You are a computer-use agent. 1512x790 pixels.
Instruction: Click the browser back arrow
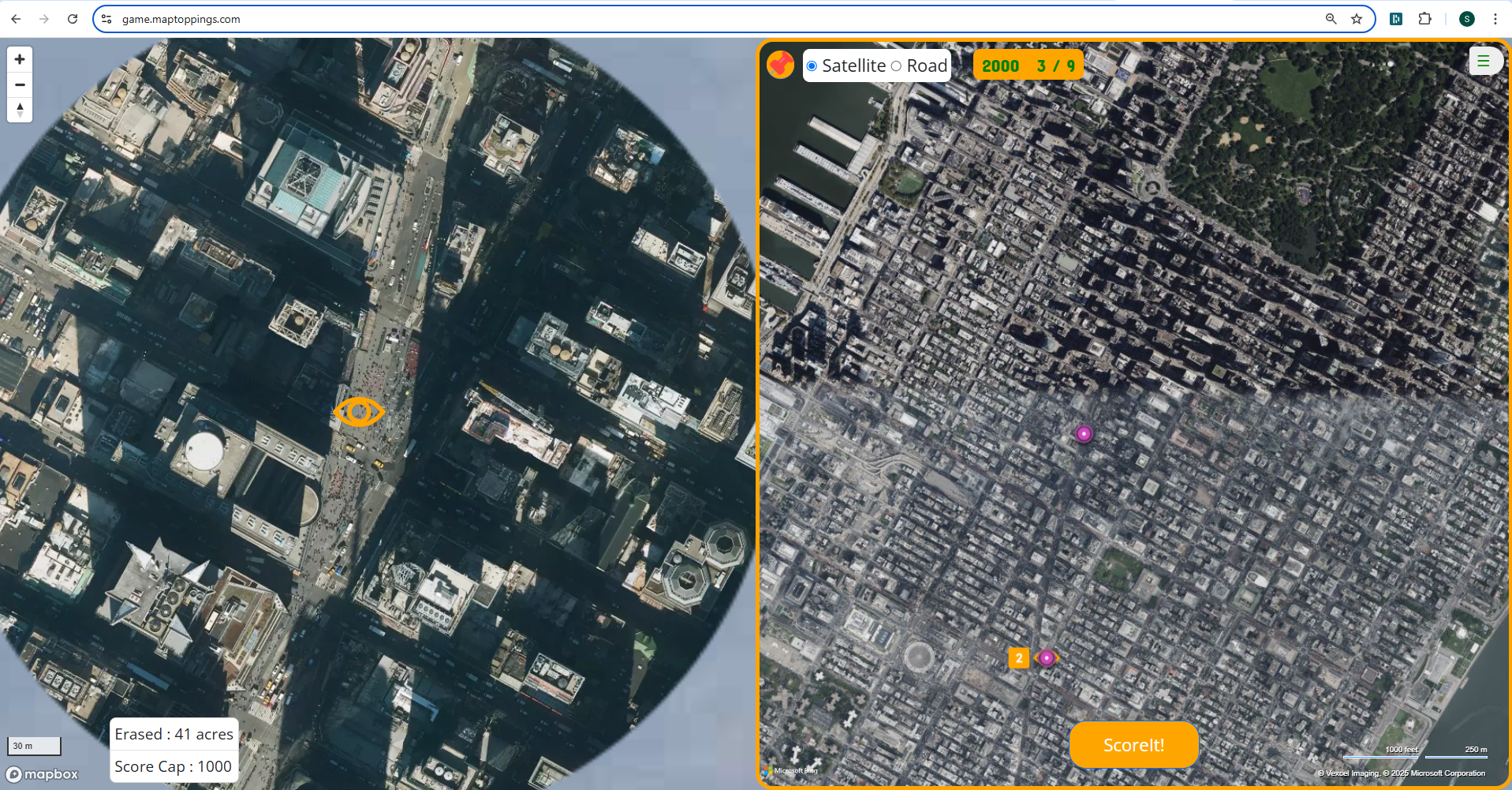pyautogui.click(x=16, y=19)
